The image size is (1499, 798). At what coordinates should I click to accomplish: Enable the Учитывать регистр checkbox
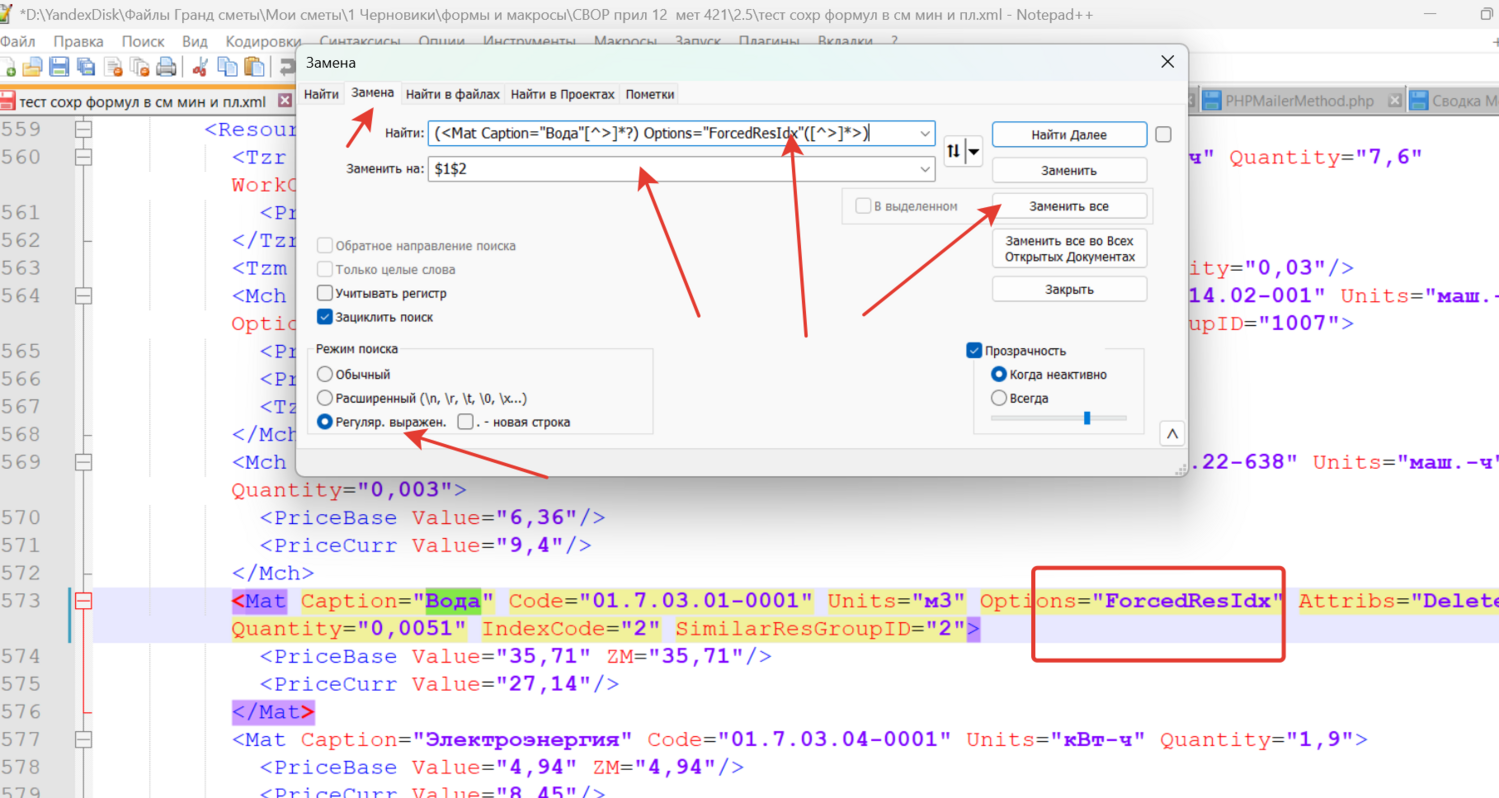pyautogui.click(x=325, y=293)
